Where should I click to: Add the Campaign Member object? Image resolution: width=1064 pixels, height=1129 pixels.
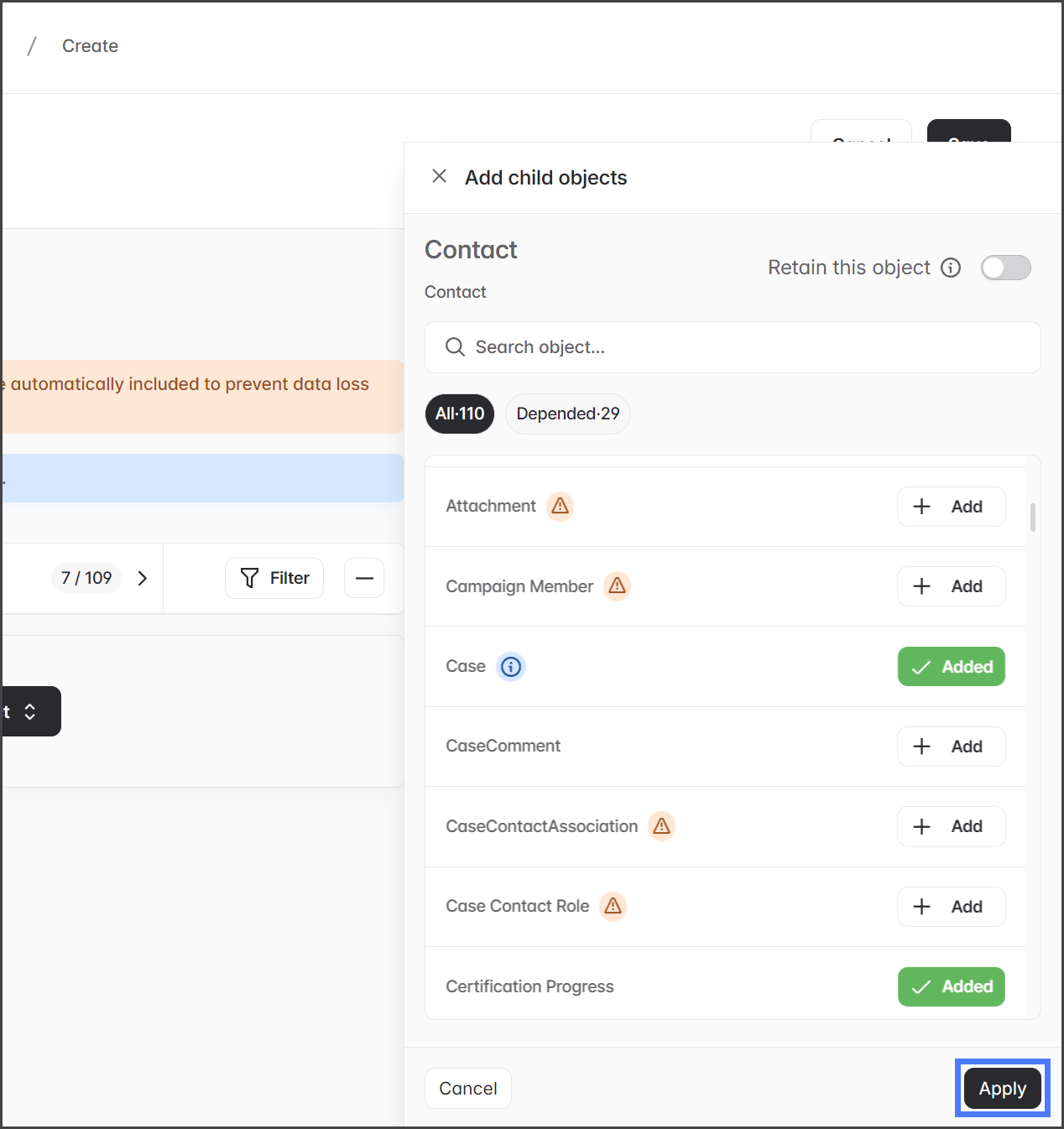[x=951, y=586]
